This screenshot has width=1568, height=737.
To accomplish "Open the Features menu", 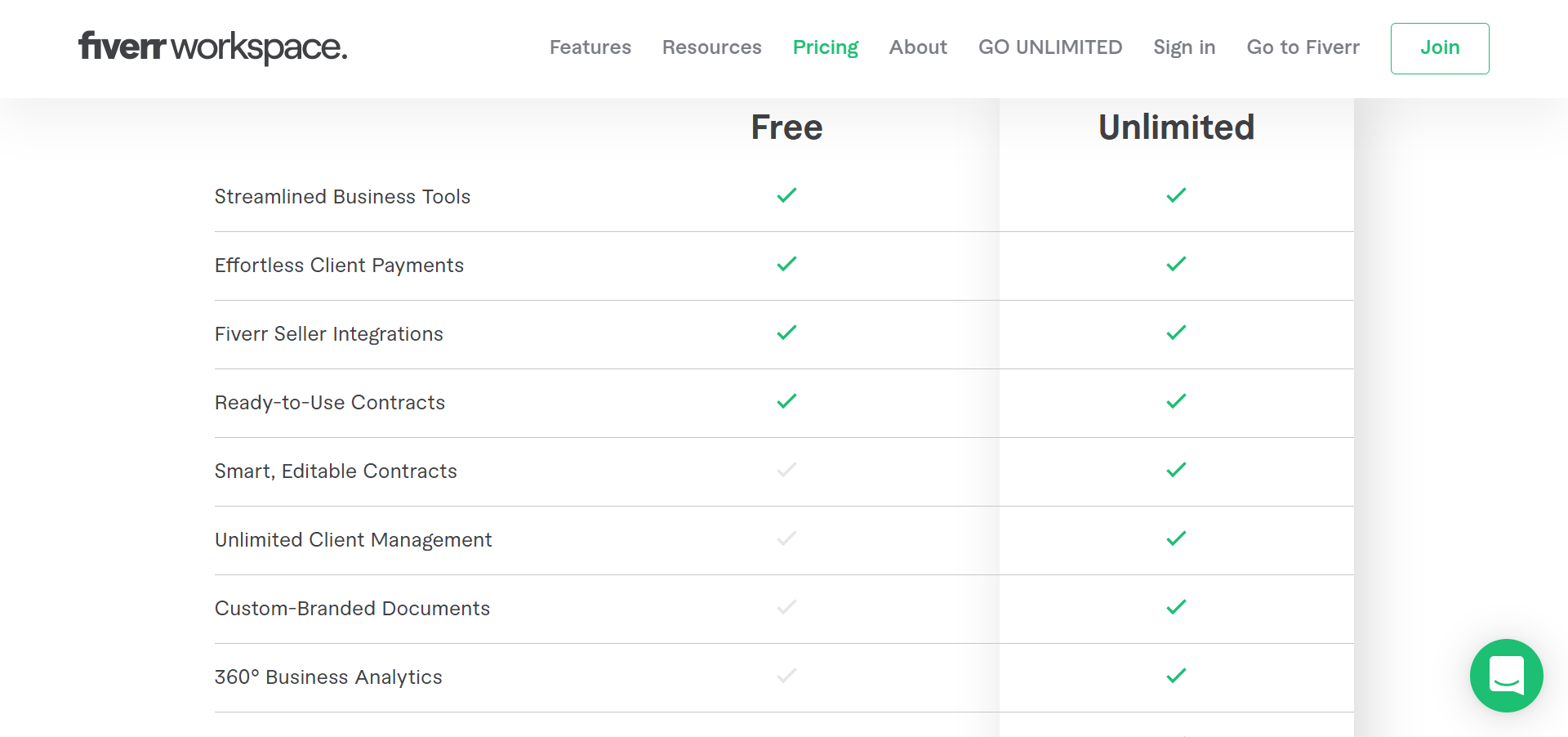I will point(590,47).
